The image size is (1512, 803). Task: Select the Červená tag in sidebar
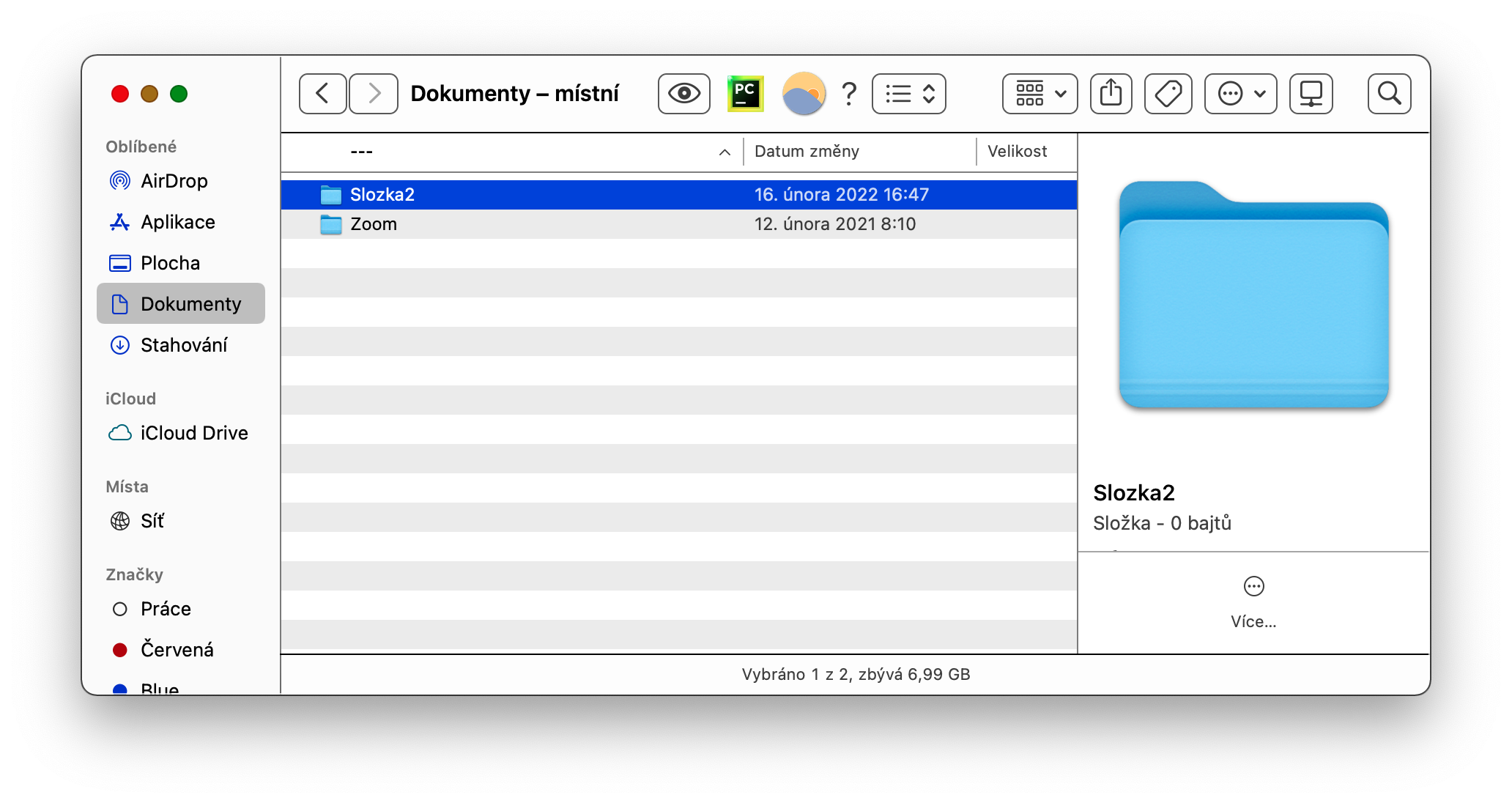pyautogui.click(x=180, y=650)
